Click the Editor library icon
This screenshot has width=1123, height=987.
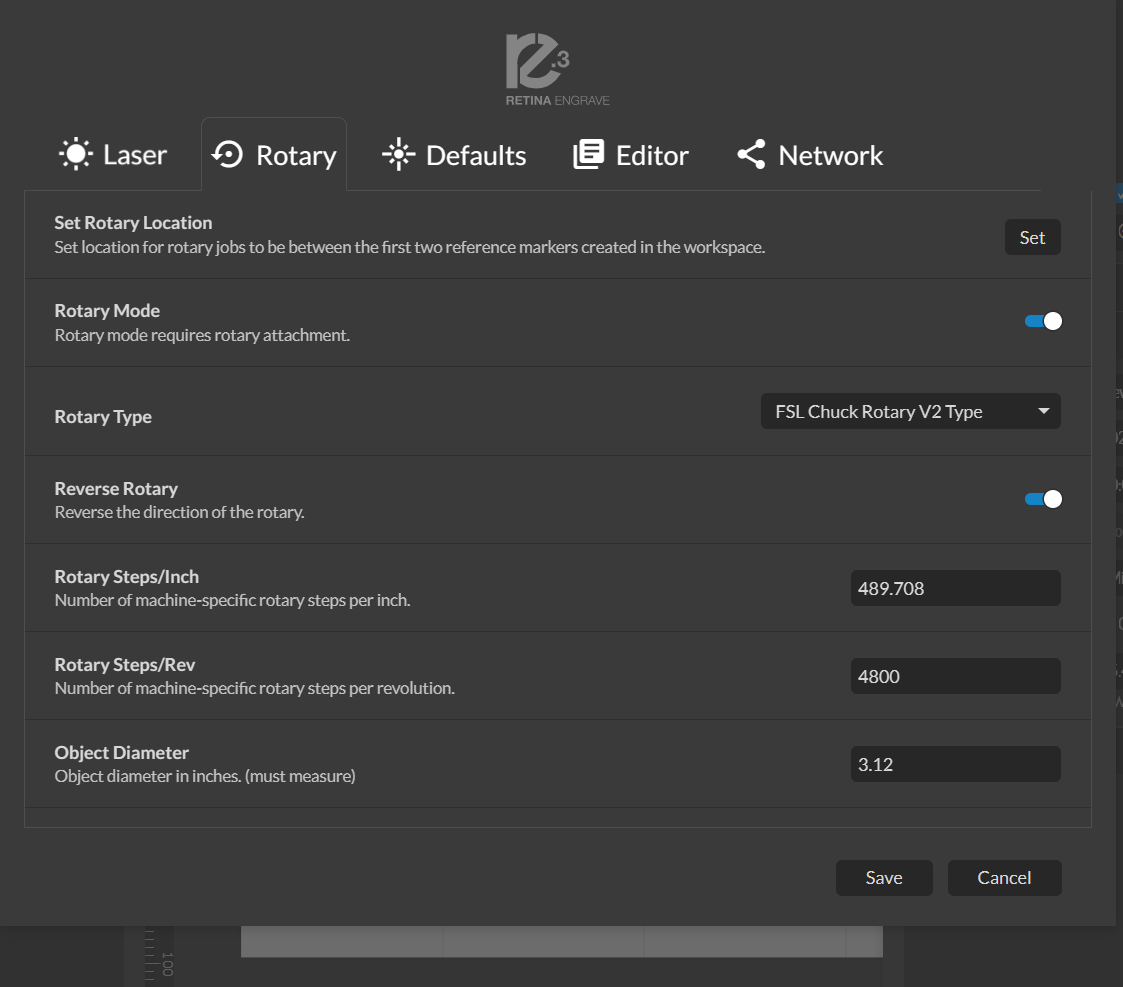[x=588, y=155]
